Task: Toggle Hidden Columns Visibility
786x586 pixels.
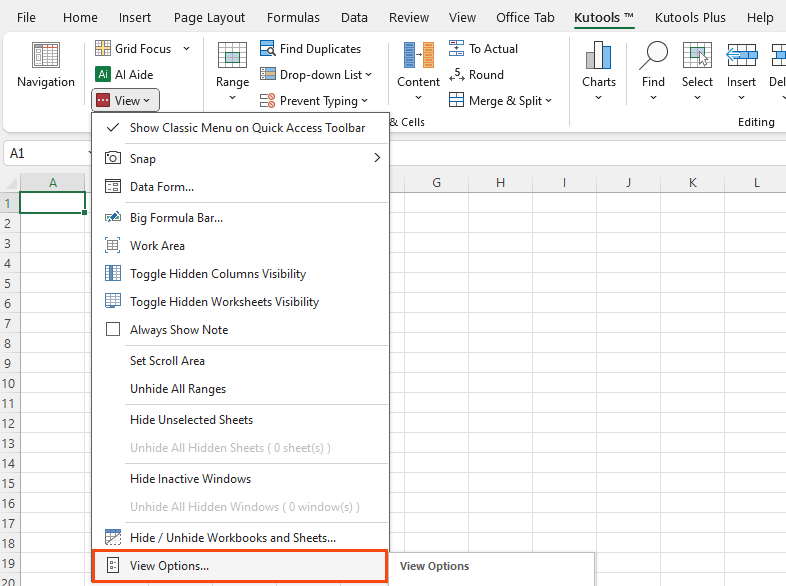Action: pos(218,274)
